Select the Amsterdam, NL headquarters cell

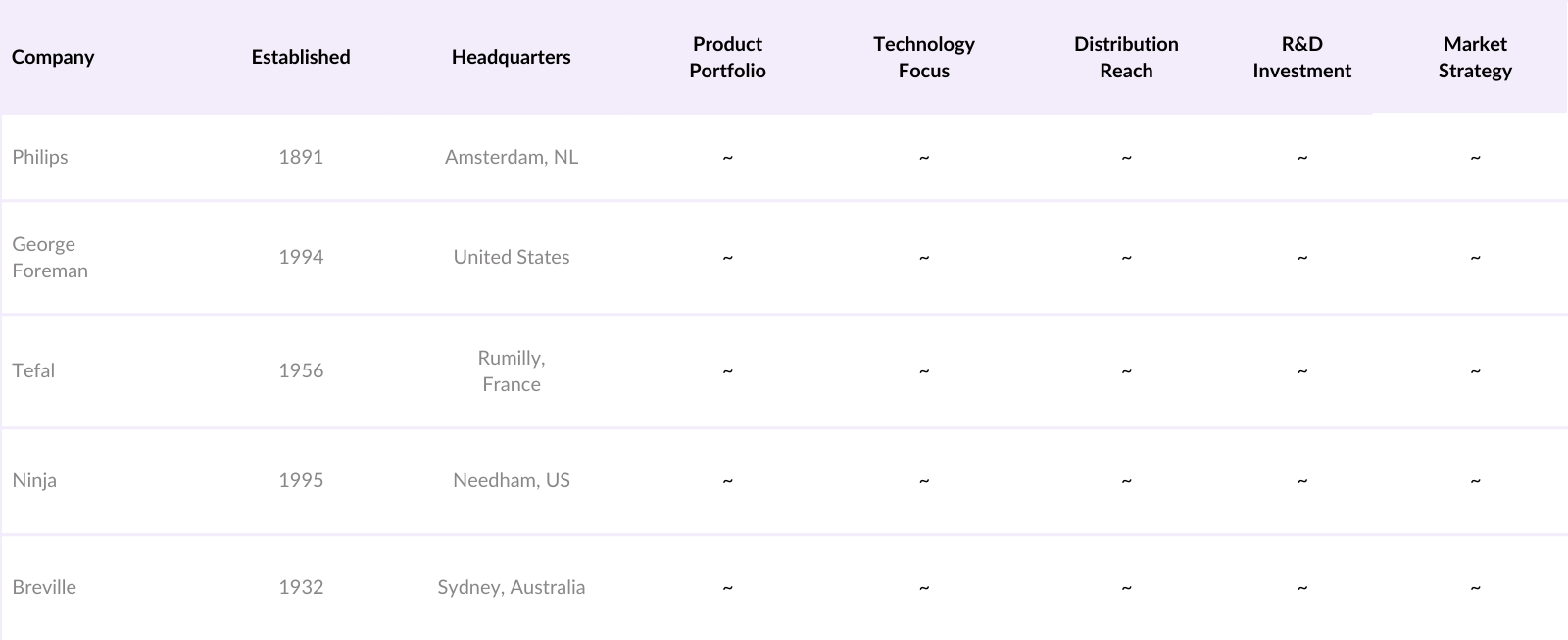pos(511,157)
